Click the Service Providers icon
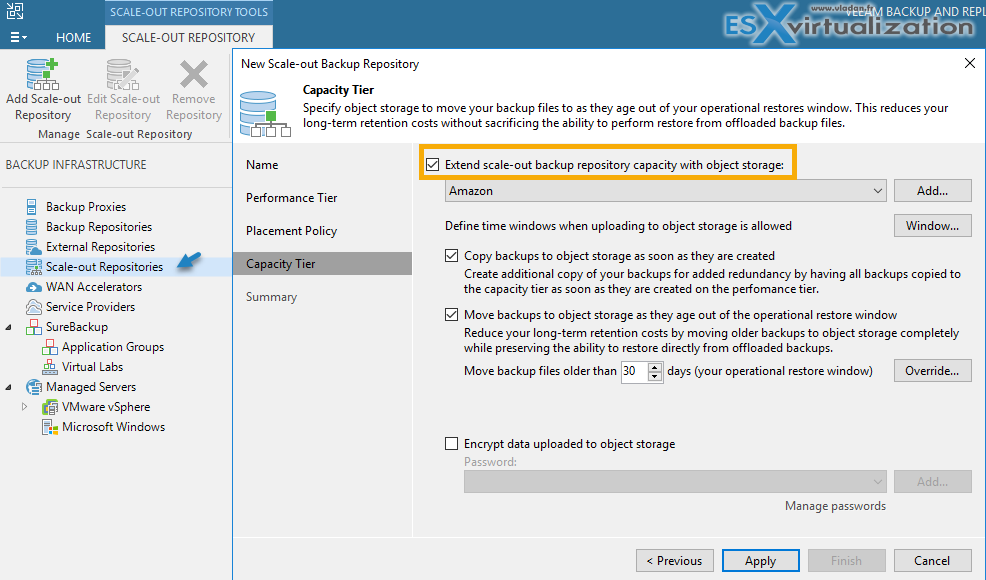The width and height of the screenshot is (986, 580). pyautogui.click(x=33, y=307)
